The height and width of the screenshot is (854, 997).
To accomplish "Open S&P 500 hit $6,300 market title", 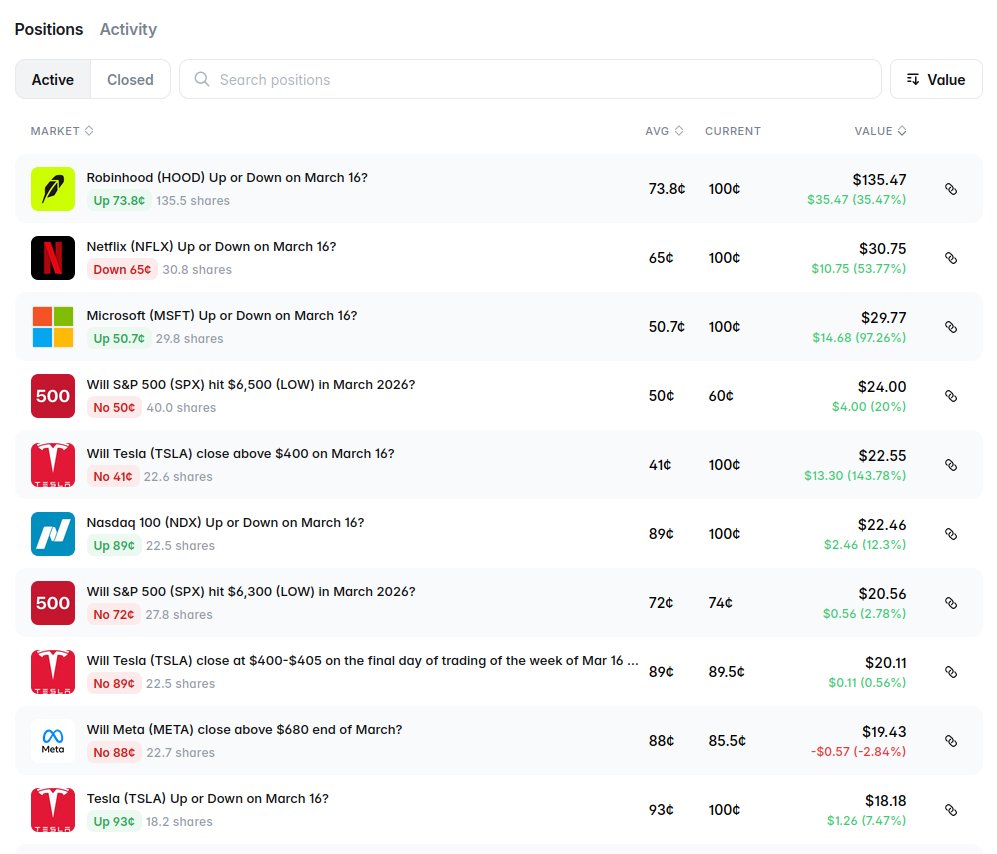I will click(x=251, y=591).
